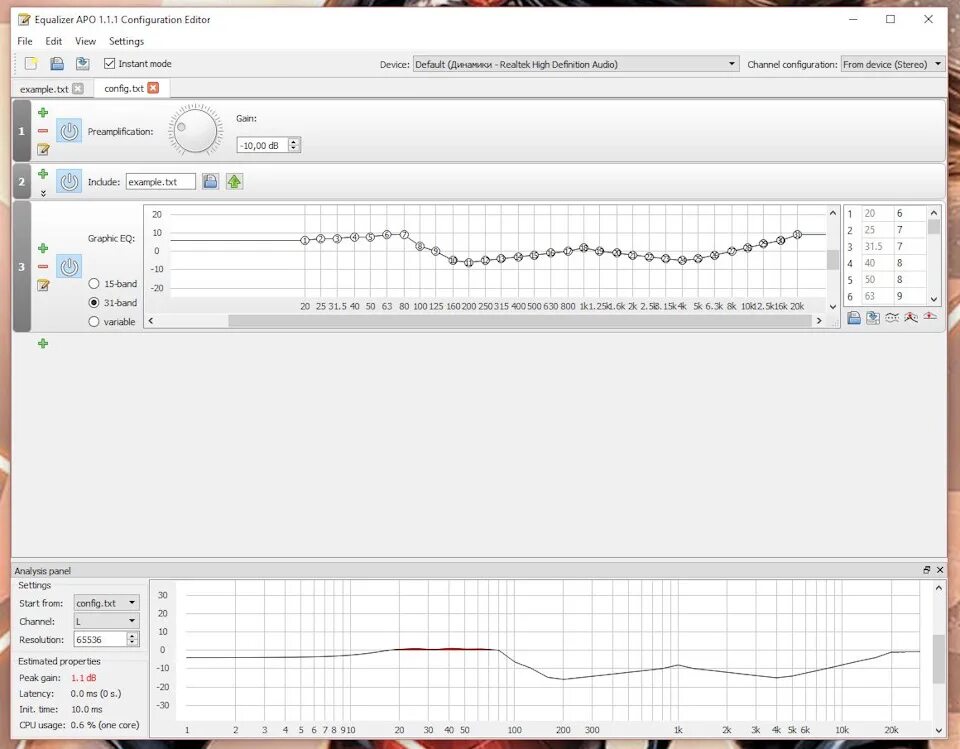Image resolution: width=960 pixels, height=749 pixels.
Task: Click the Resolution value field 65536
Action: pos(100,639)
